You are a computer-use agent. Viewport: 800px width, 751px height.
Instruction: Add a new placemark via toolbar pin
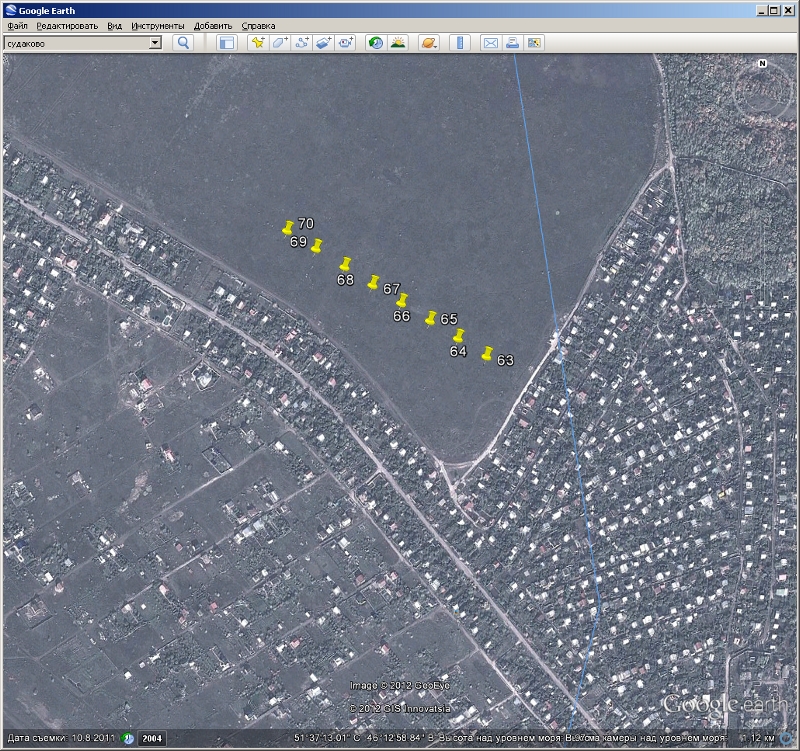[x=258, y=43]
